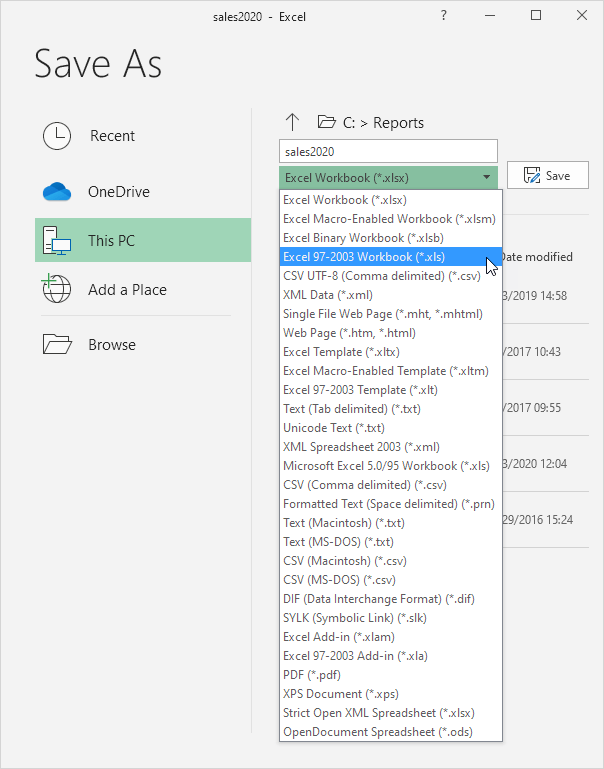Click the This PC computer icon
Screen dimensions: 604x769
(57, 241)
